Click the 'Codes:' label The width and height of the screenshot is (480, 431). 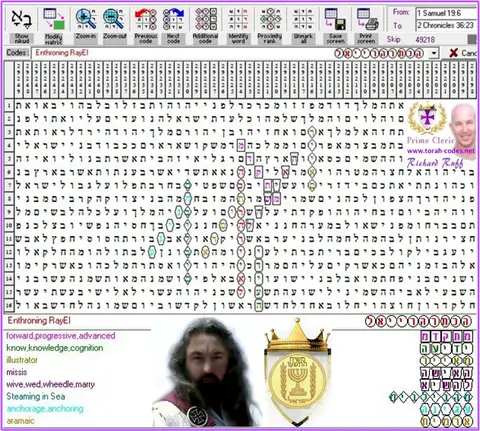click(17, 53)
